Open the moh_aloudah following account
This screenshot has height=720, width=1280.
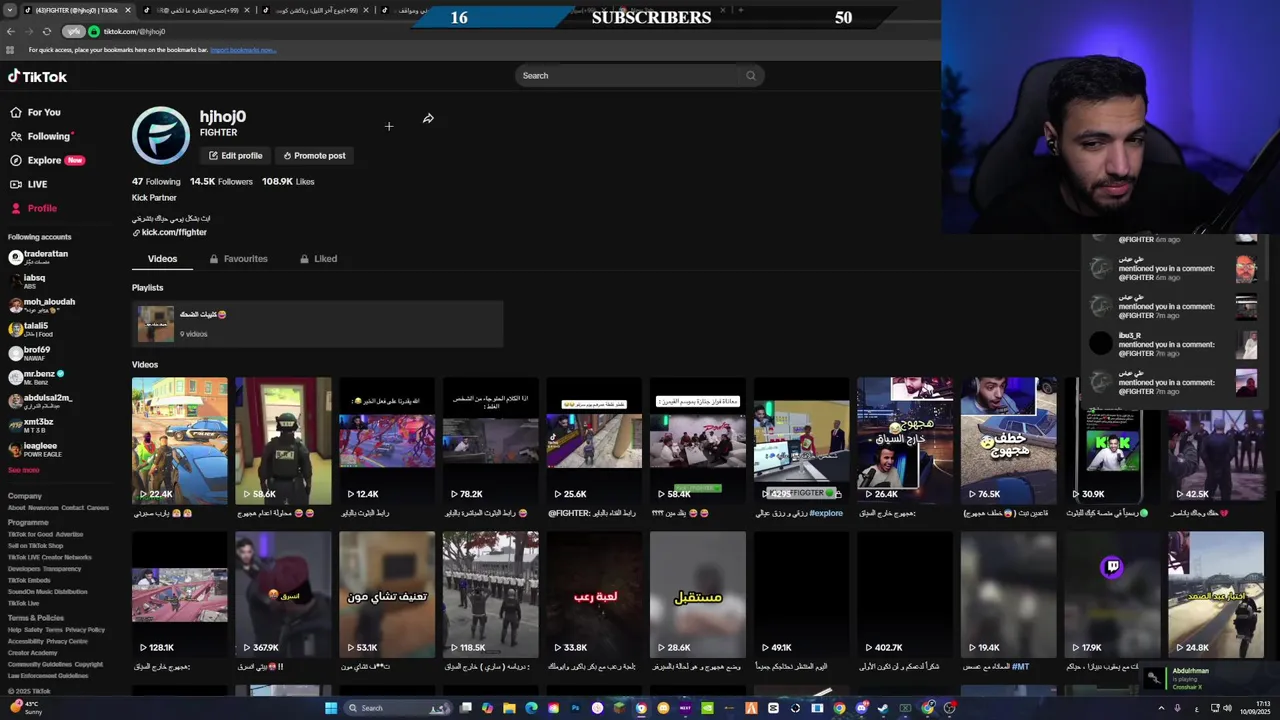pos(42,305)
